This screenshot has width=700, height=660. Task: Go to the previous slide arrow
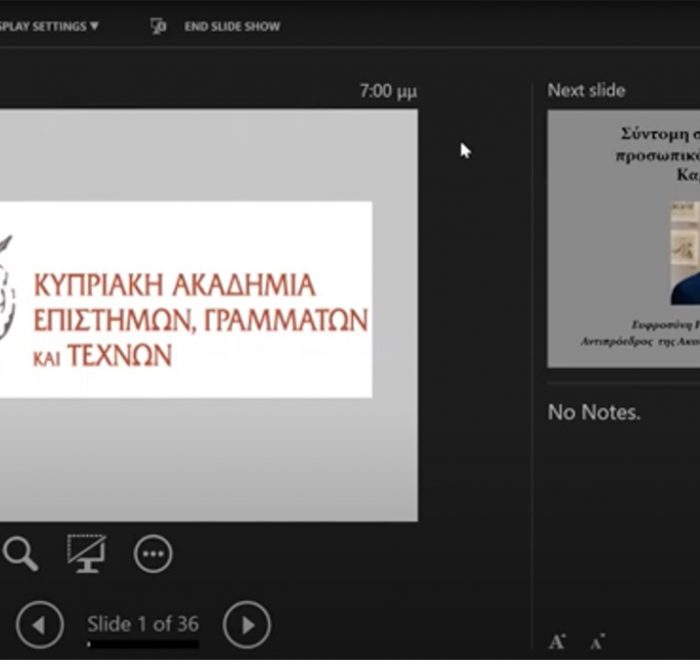40,625
